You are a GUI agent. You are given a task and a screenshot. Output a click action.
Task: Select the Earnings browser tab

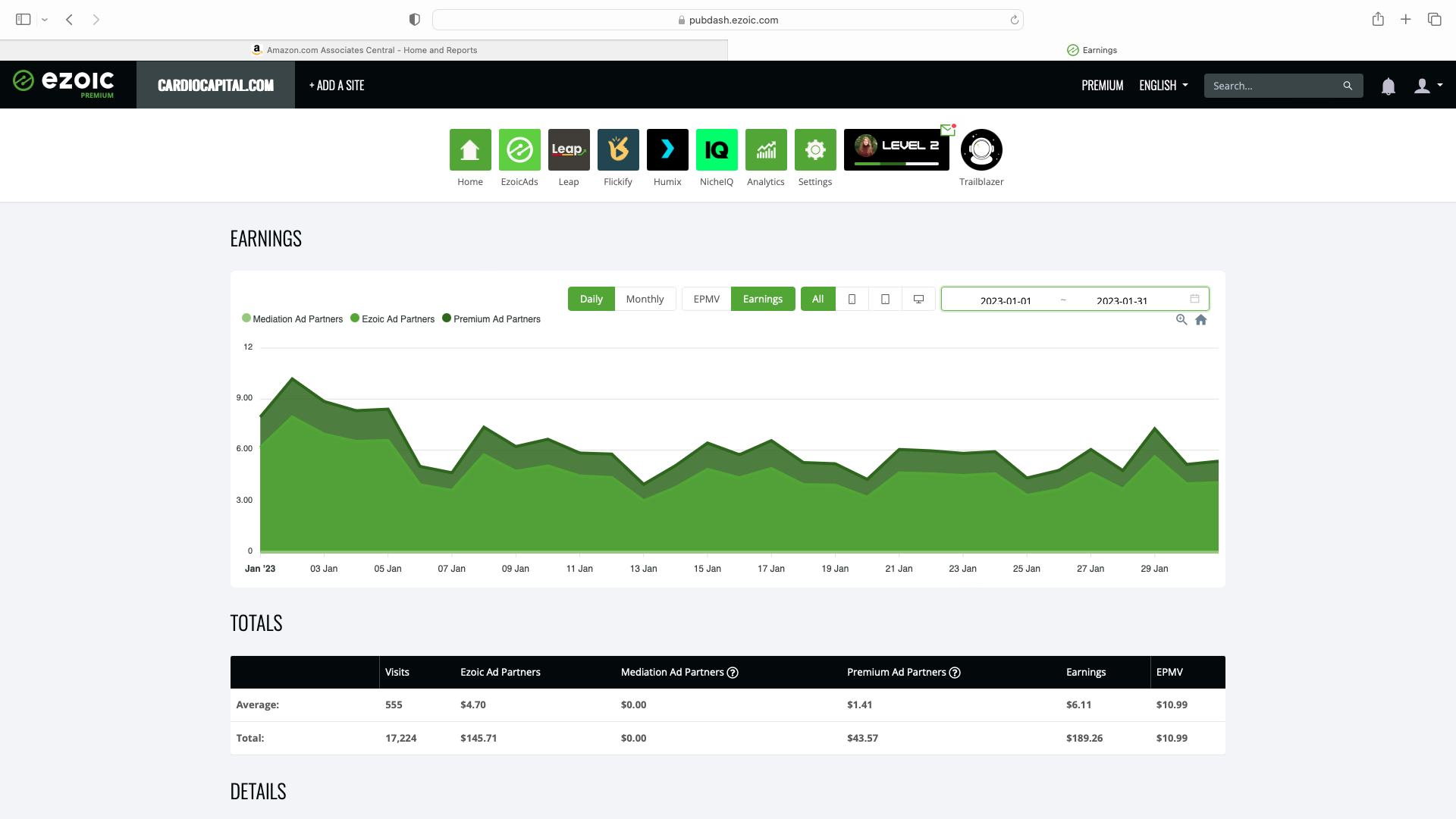pos(1092,50)
